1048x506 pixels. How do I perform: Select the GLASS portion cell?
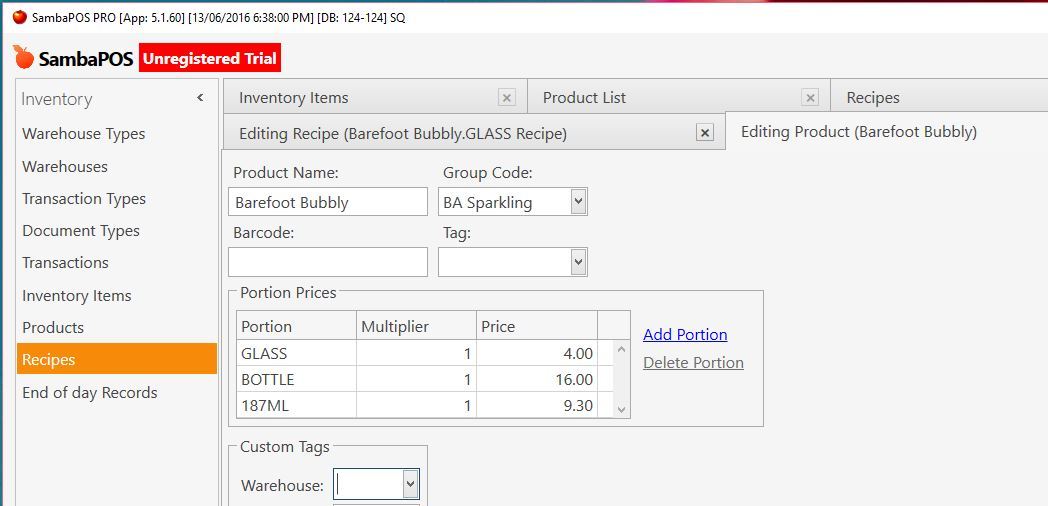coord(296,353)
